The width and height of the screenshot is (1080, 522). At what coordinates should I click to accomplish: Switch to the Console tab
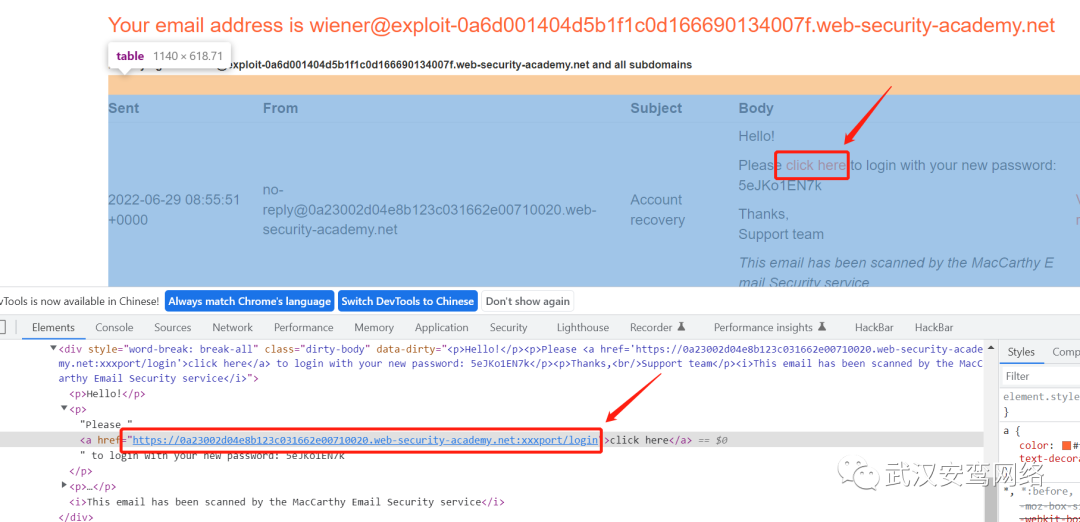(114, 328)
